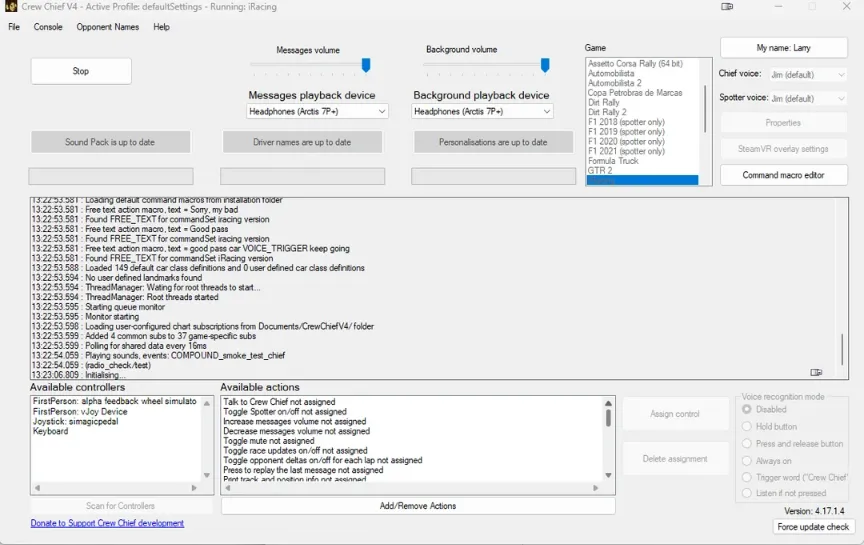The image size is (864, 545).
Task: Click the Crew Chief app icon in title bar
Action: [10, 7]
